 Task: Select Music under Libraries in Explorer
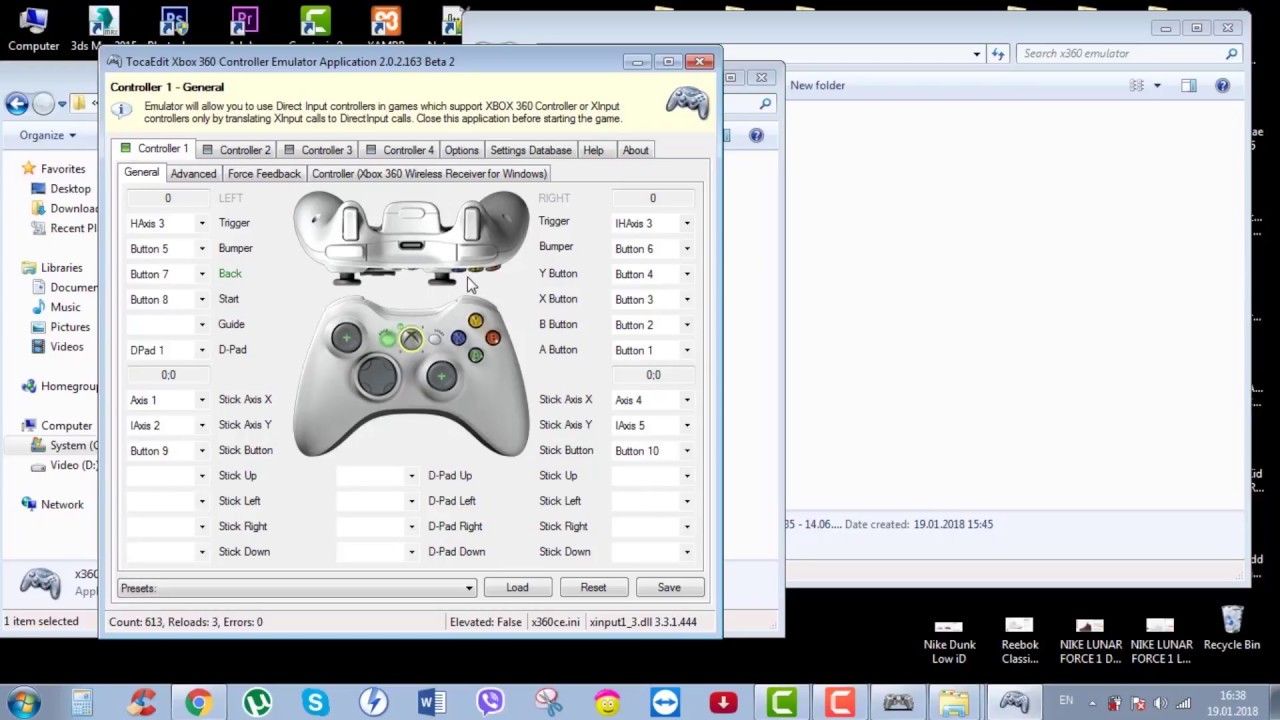click(65, 307)
